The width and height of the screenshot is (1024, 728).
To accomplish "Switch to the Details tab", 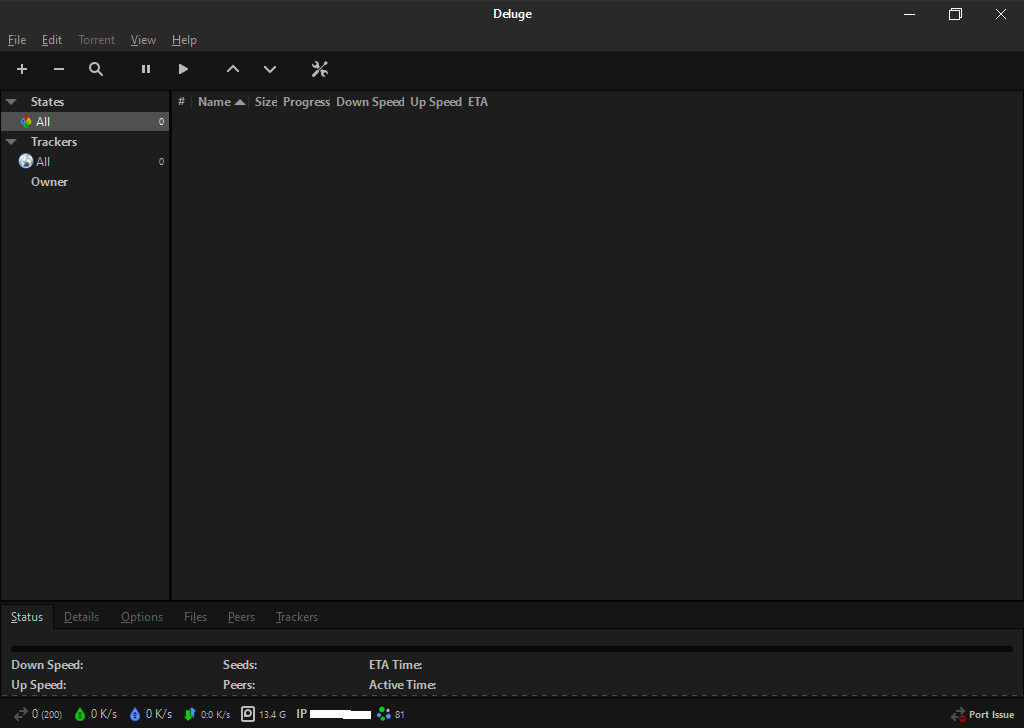I will pos(82,617).
